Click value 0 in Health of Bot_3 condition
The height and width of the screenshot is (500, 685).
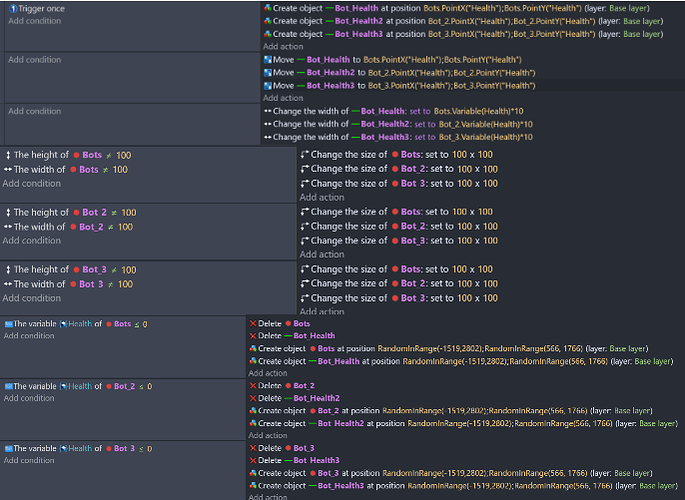[x=150, y=449]
